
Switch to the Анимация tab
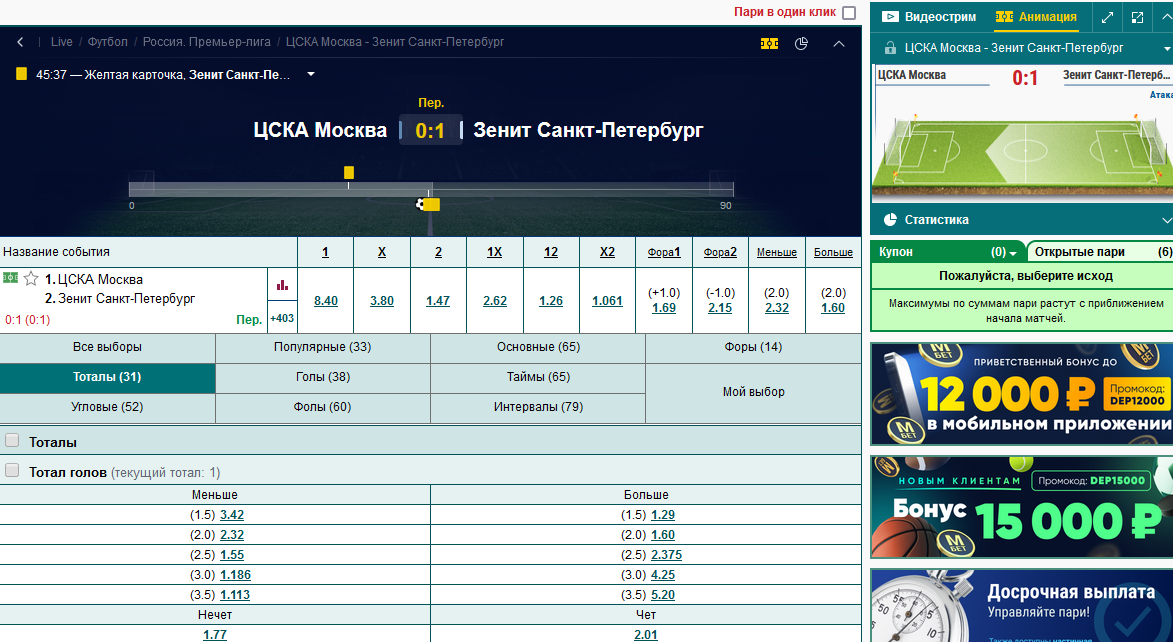pyautogui.click(x=1036, y=16)
